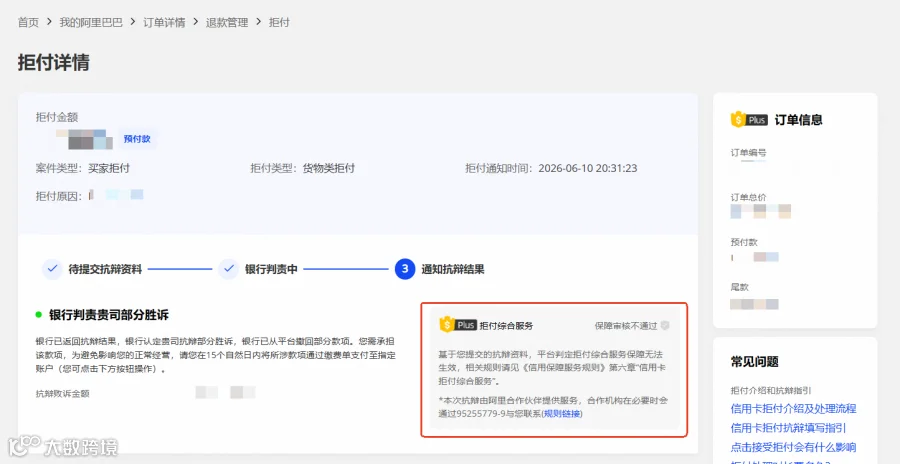The image size is (900, 464).
Task: Open 点击接受拒付会有什么影响 FAQ link
Action: 793,447
